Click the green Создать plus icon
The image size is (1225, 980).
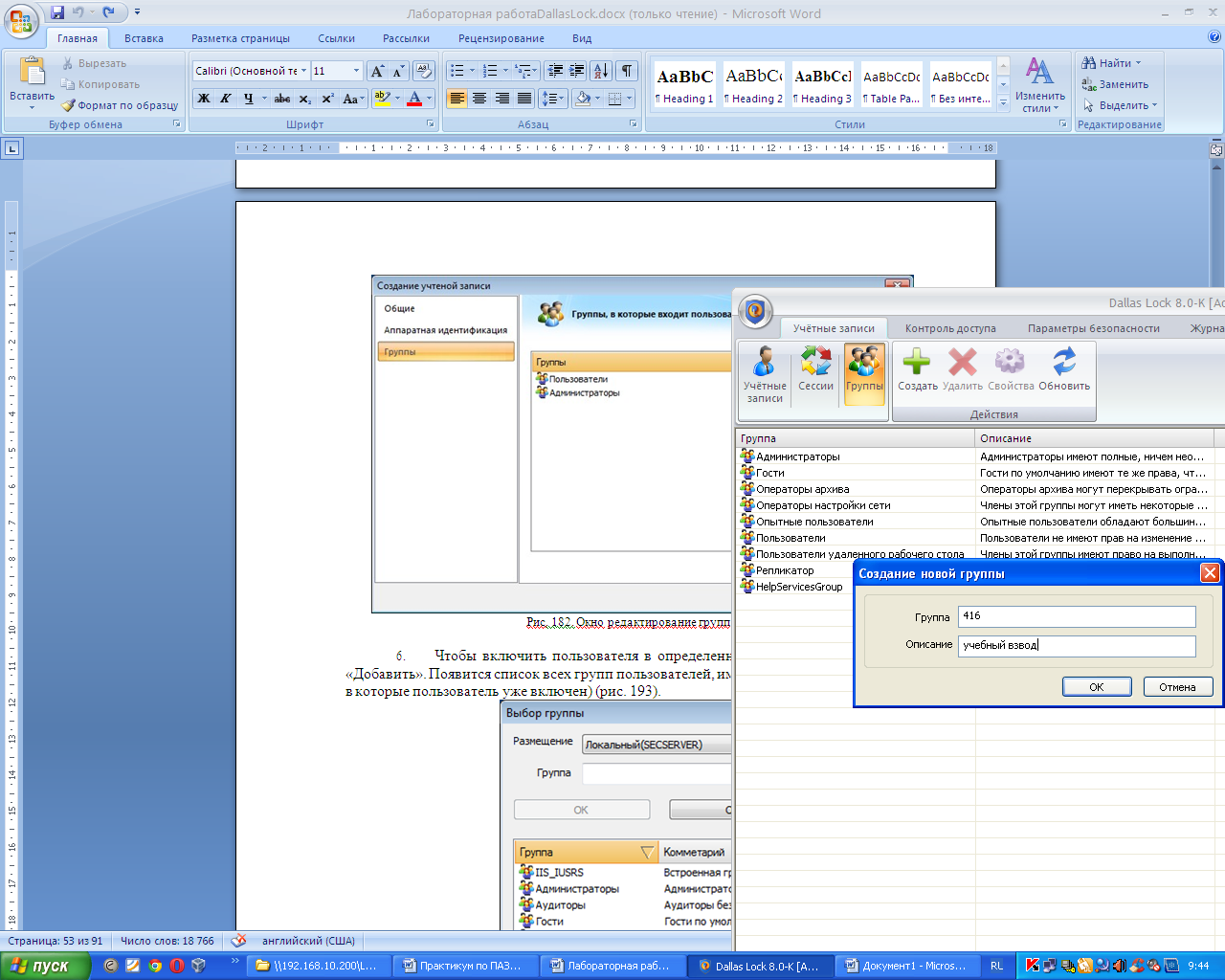(917, 370)
